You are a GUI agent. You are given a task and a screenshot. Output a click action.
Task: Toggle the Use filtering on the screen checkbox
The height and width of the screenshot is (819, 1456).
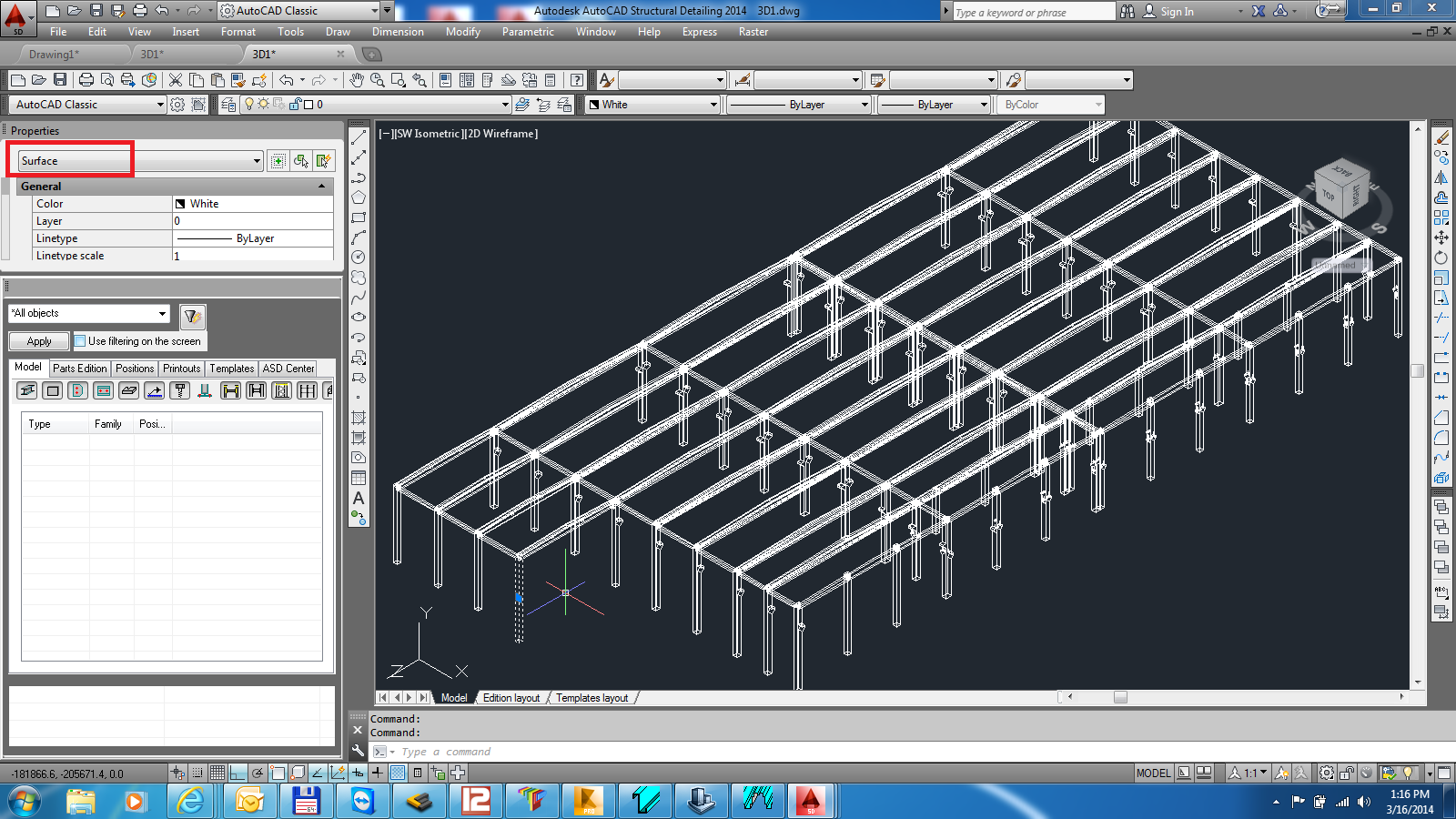[x=80, y=341]
